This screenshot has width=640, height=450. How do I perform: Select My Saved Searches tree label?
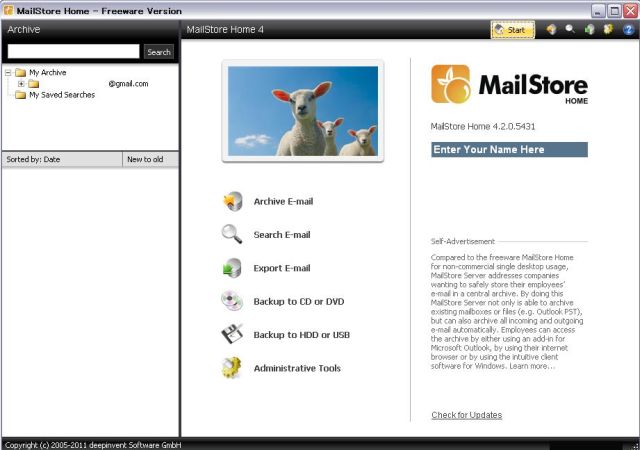[x=62, y=95]
